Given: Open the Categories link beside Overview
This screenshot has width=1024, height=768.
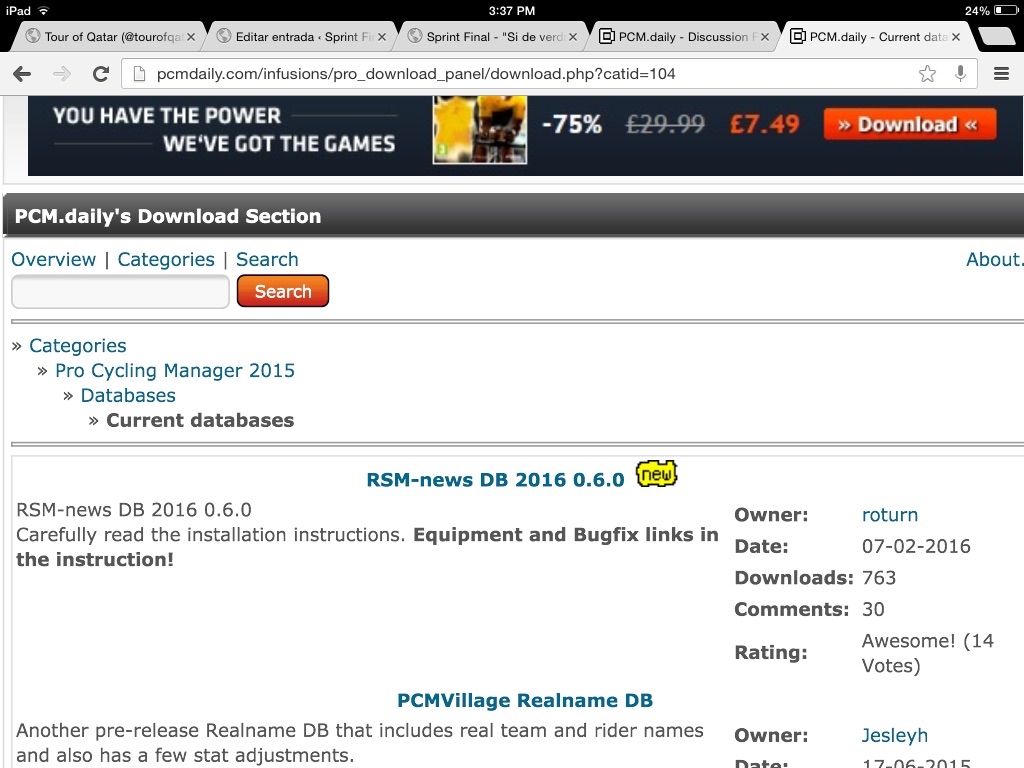Looking at the screenshot, I should (x=166, y=259).
